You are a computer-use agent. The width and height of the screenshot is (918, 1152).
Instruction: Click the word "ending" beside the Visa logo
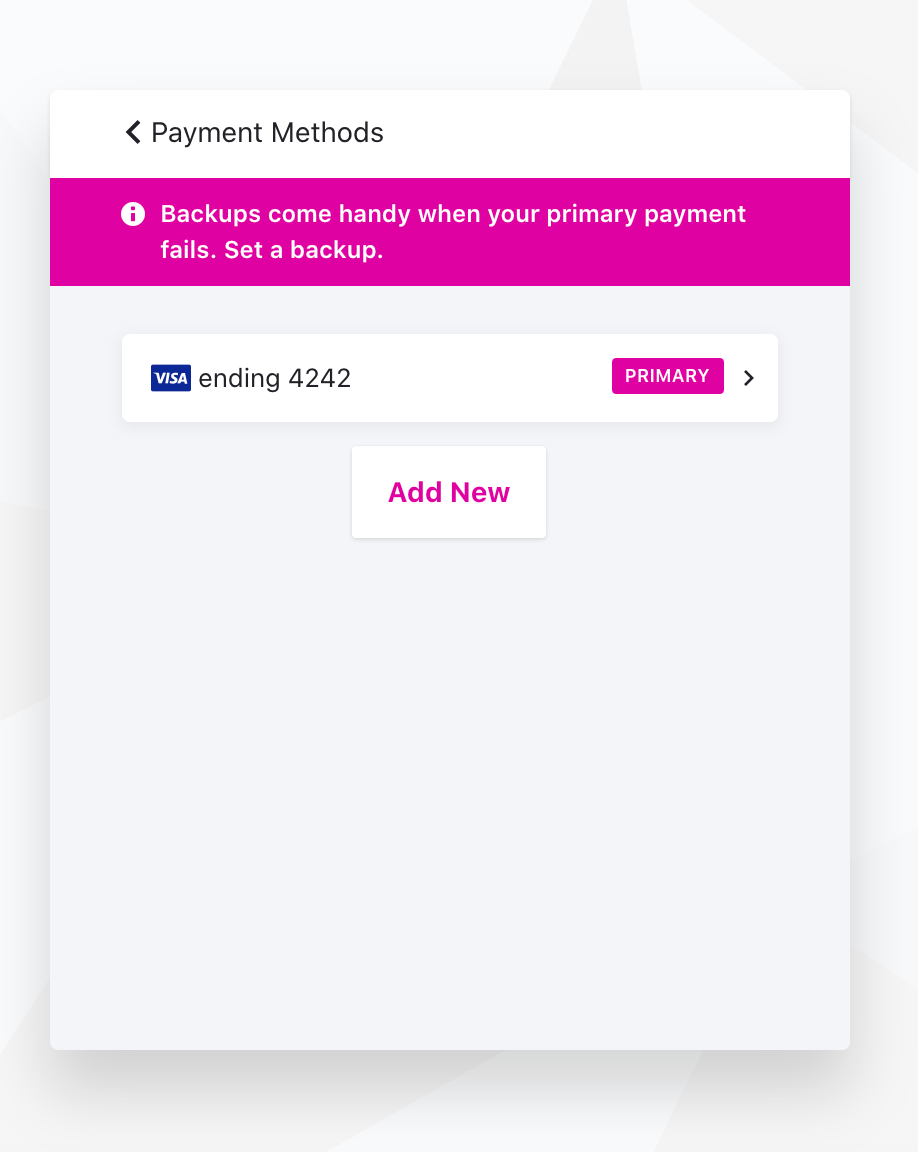pos(239,378)
